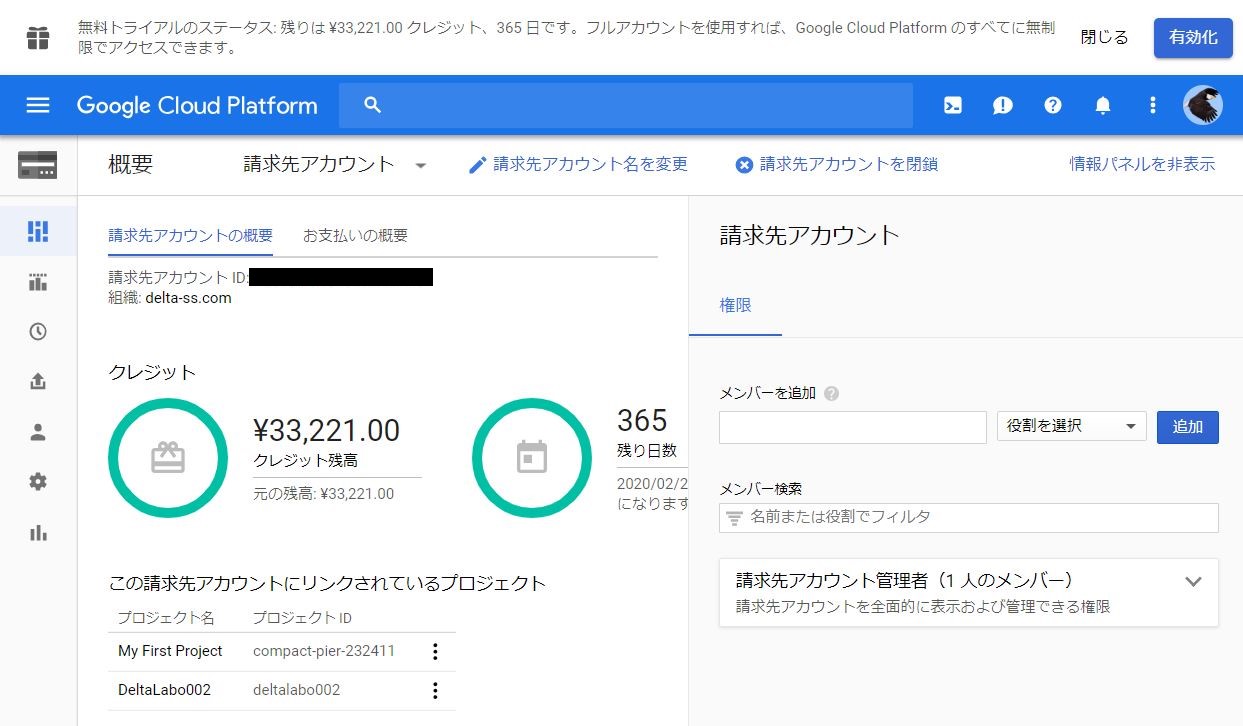Click 元の残高: ¥33,221.00 text

324,494
